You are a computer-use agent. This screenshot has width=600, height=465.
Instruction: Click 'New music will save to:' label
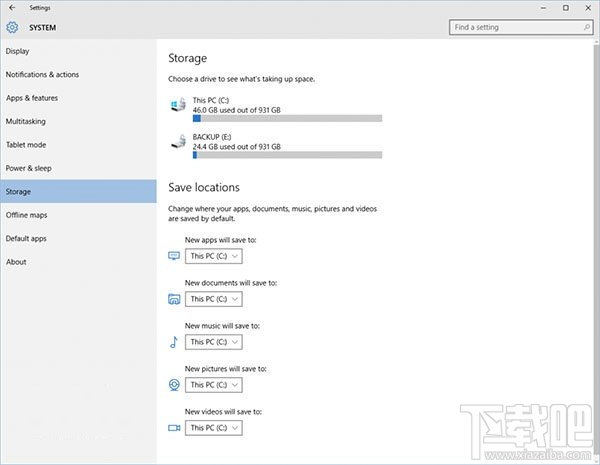tap(222, 326)
